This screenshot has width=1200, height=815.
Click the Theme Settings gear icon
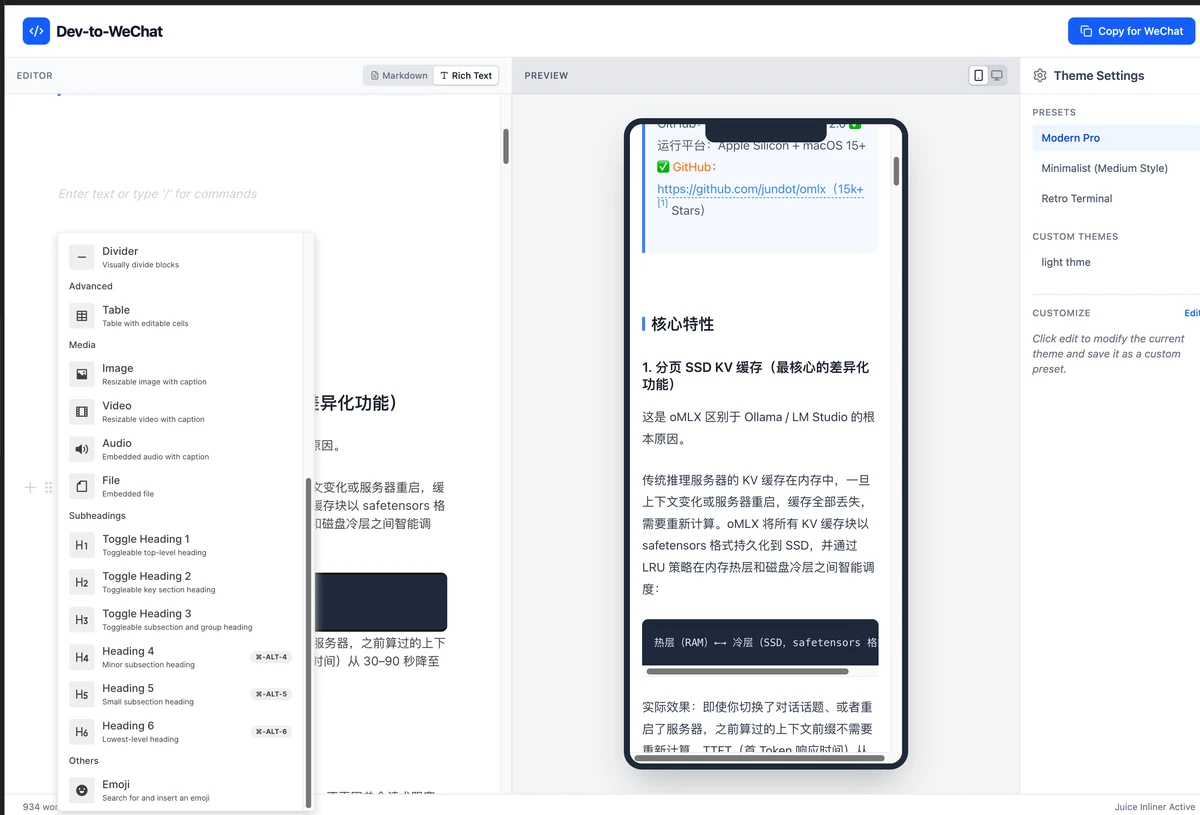1040,75
